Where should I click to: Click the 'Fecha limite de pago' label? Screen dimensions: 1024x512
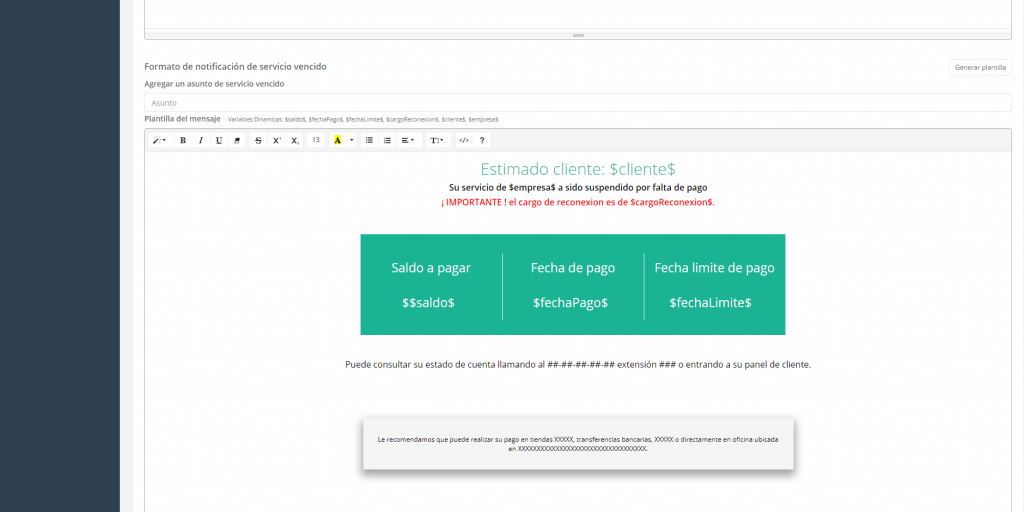point(714,268)
